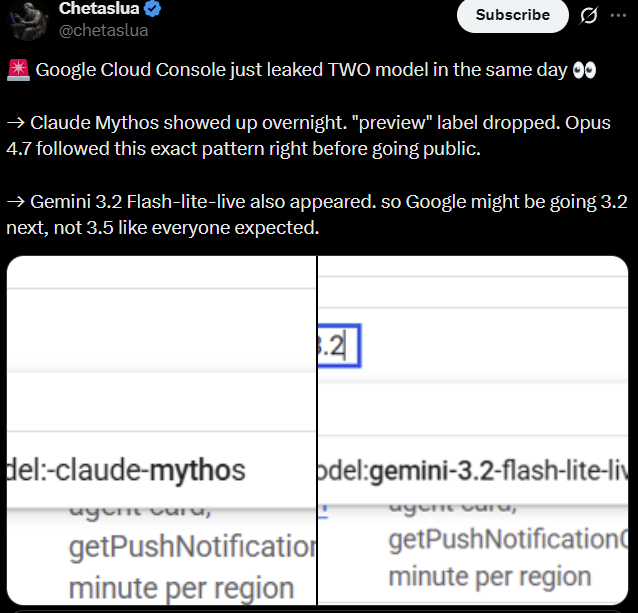Screen dimensions: 638x613
Task: Open the @chetaslua handle link
Action: coord(103,31)
